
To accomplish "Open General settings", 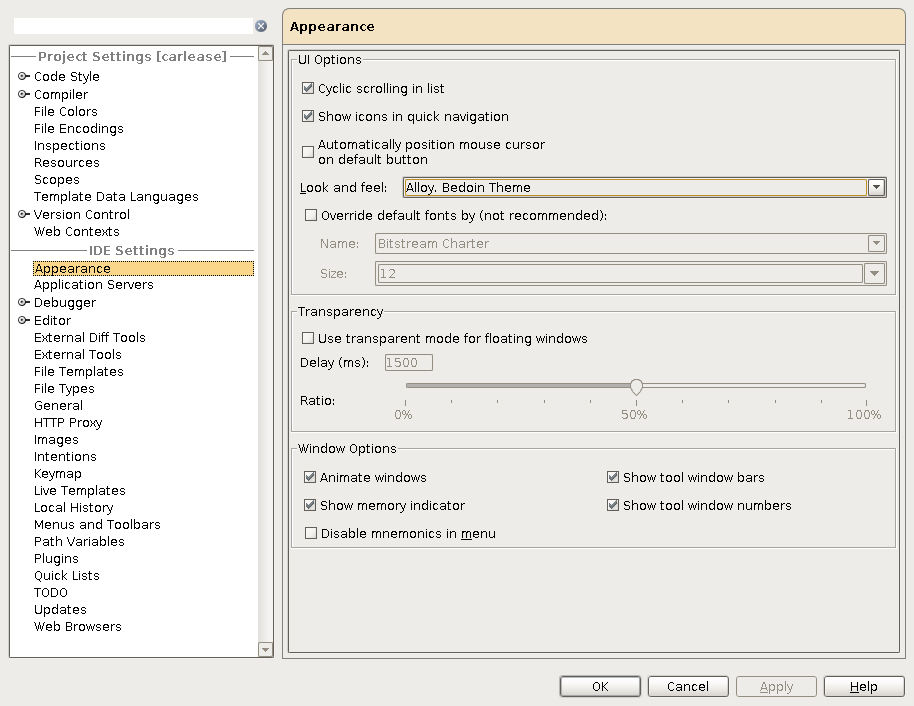I will 58,405.
